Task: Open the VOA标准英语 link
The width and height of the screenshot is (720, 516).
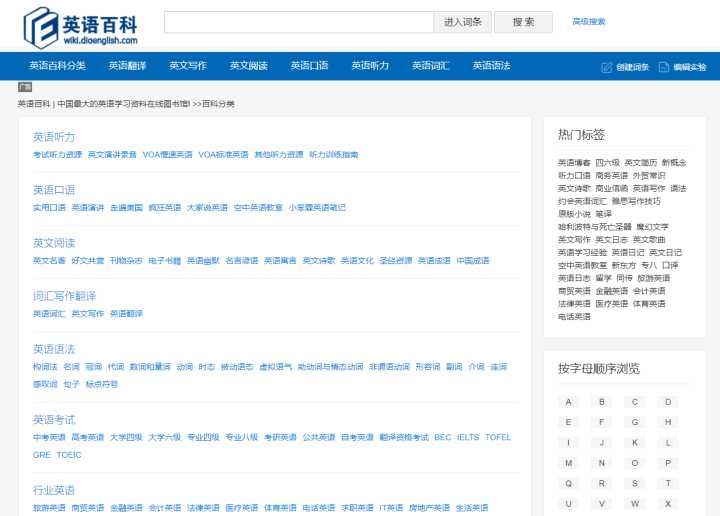Action: tap(223, 155)
